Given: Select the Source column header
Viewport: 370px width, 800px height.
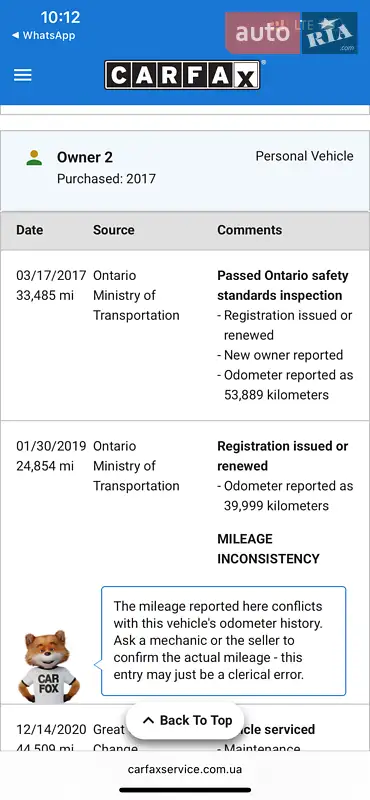Looking at the screenshot, I should (x=114, y=230).
